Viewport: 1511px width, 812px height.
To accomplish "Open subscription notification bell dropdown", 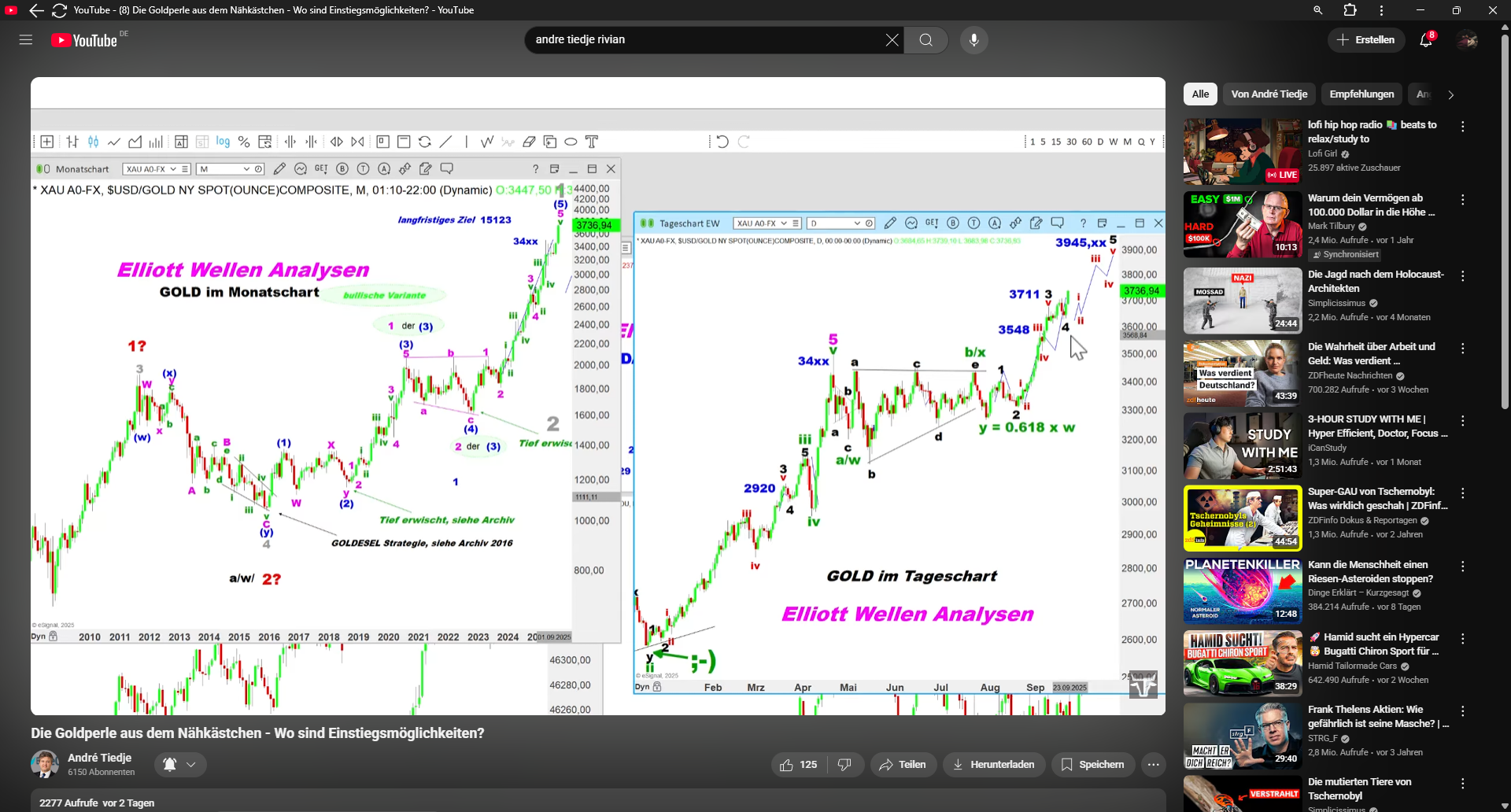I will pos(180,765).
